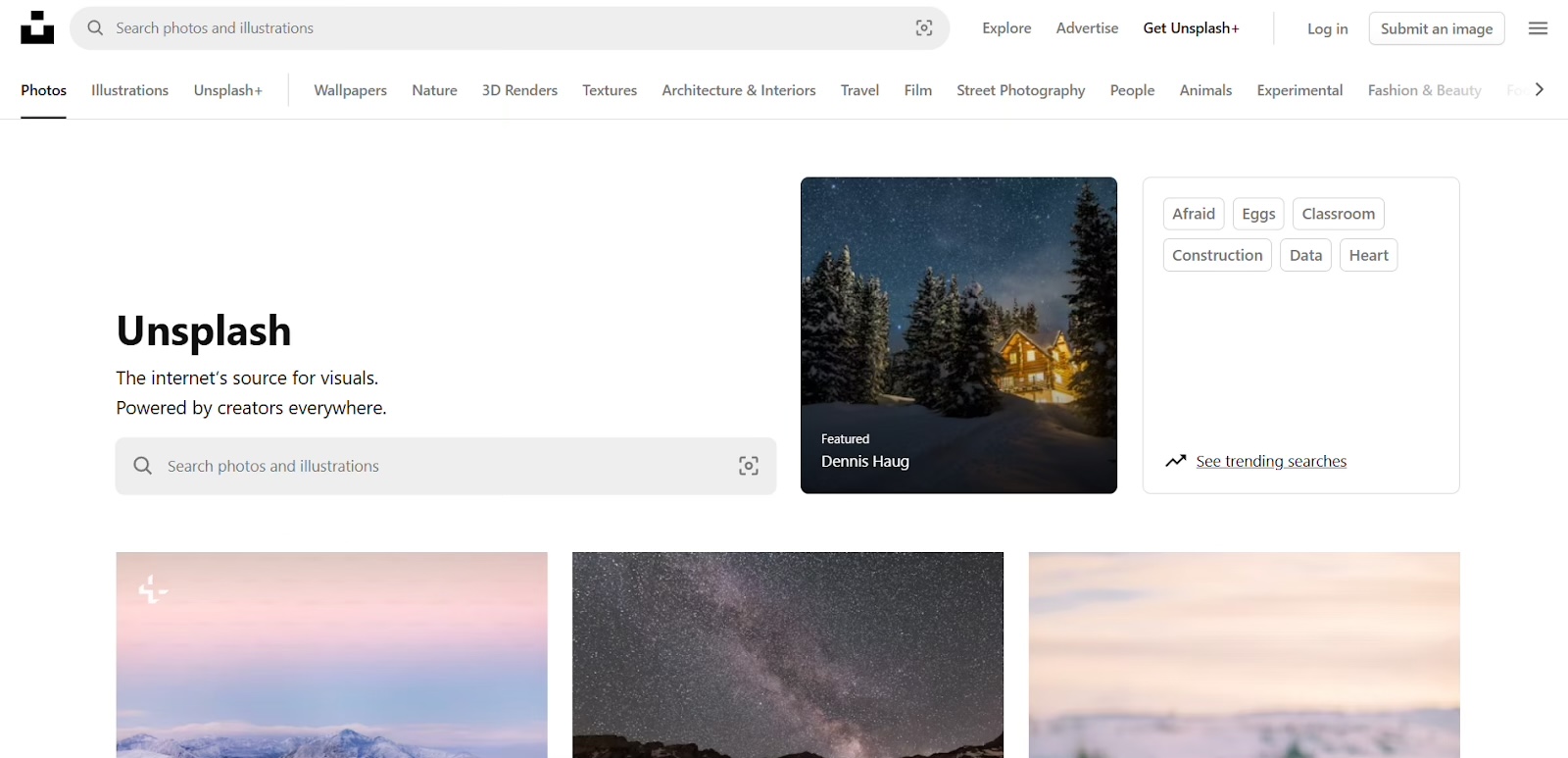Open the Street Photography category
Image resolution: width=1568 pixels, height=758 pixels.
(1020, 90)
